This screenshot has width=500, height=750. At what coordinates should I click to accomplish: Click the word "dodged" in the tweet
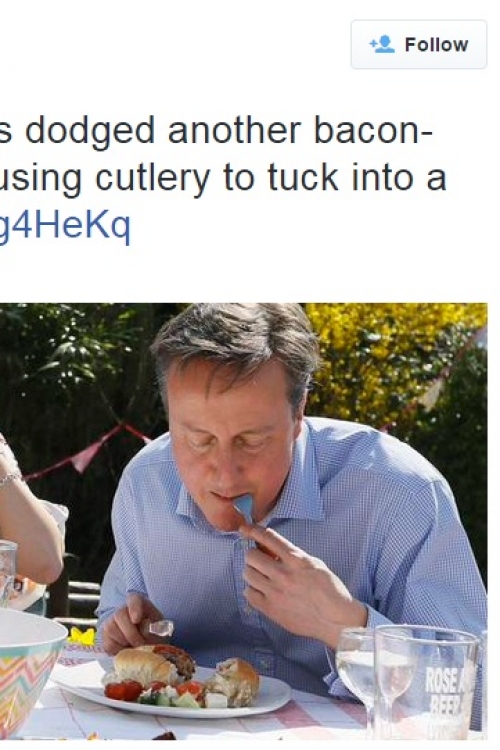90,131
